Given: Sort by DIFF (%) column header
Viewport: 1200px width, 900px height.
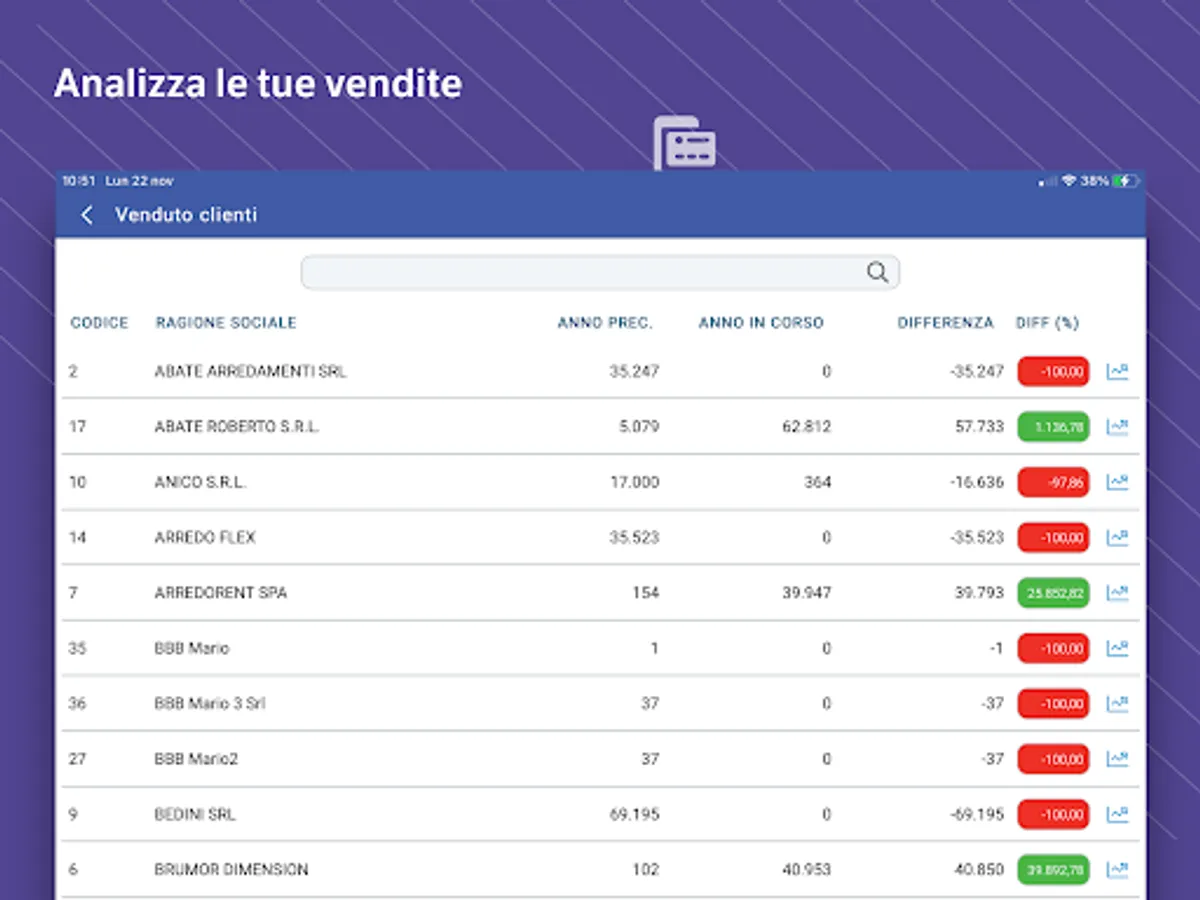Looking at the screenshot, I should click(1047, 323).
